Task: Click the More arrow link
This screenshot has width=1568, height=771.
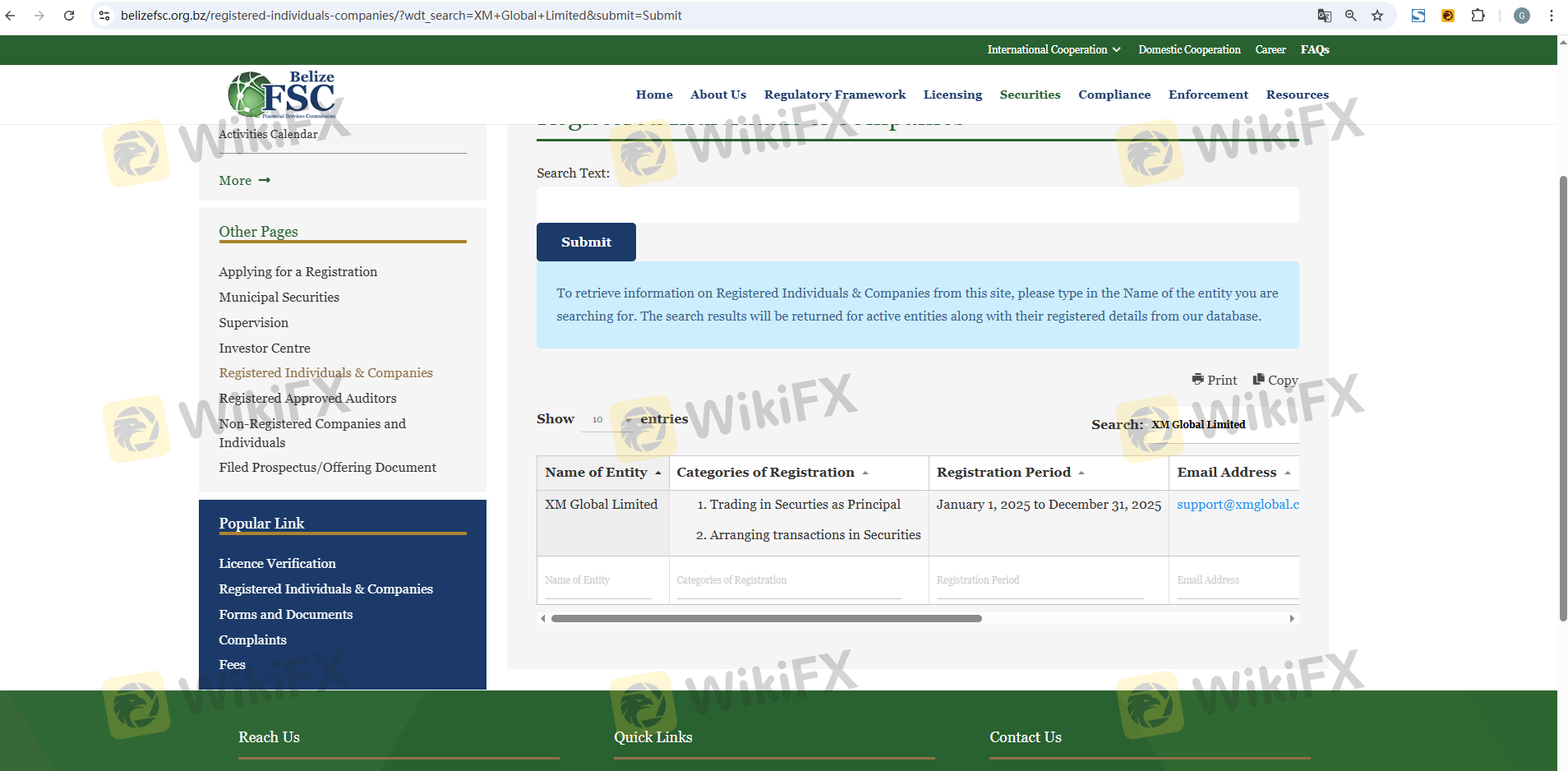Action: (x=244, y=181)
